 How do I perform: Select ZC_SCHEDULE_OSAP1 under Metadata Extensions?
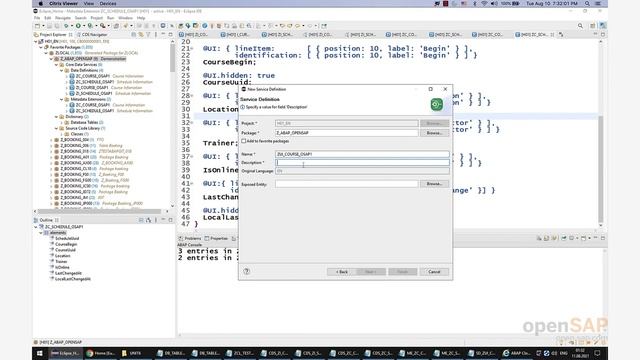[95, 111]
